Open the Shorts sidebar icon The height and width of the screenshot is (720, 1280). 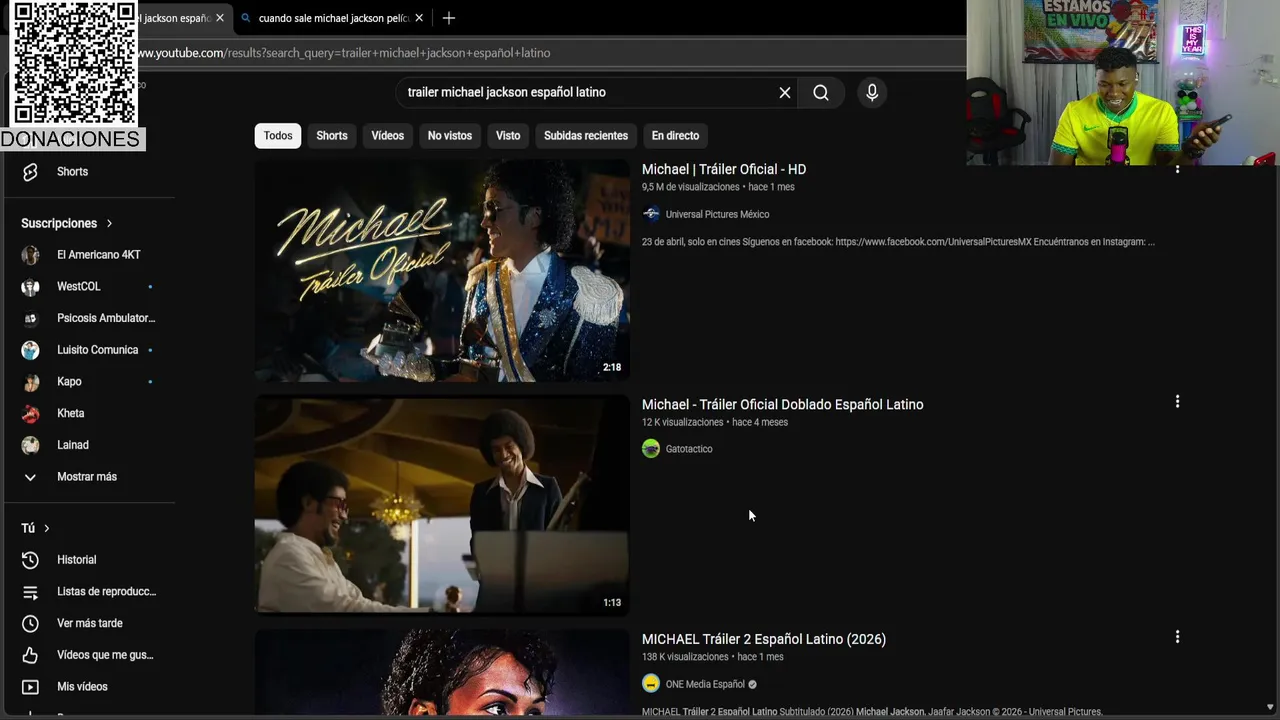(x=30, y=172)
